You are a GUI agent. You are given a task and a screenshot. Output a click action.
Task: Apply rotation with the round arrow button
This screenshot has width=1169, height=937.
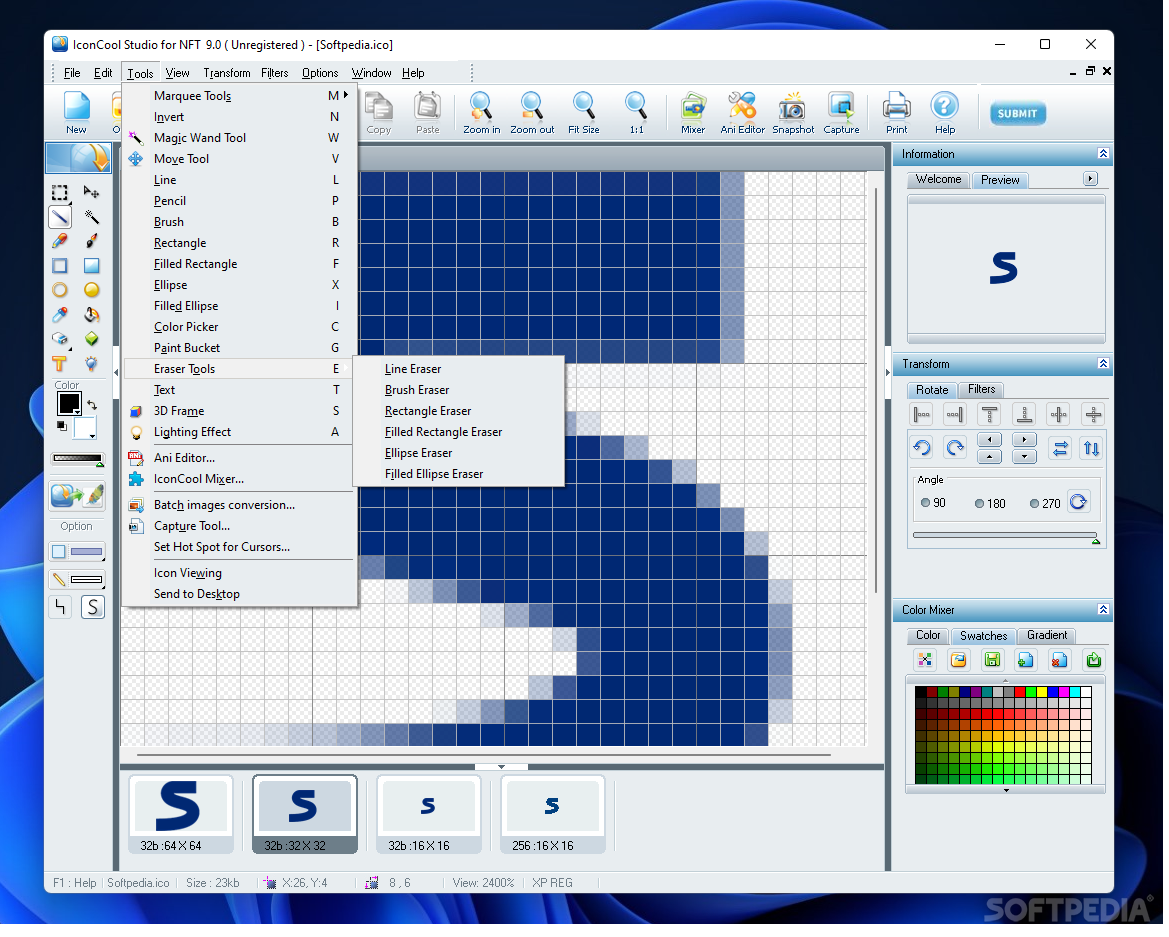pyautogui.click(x=1078, y=502)
